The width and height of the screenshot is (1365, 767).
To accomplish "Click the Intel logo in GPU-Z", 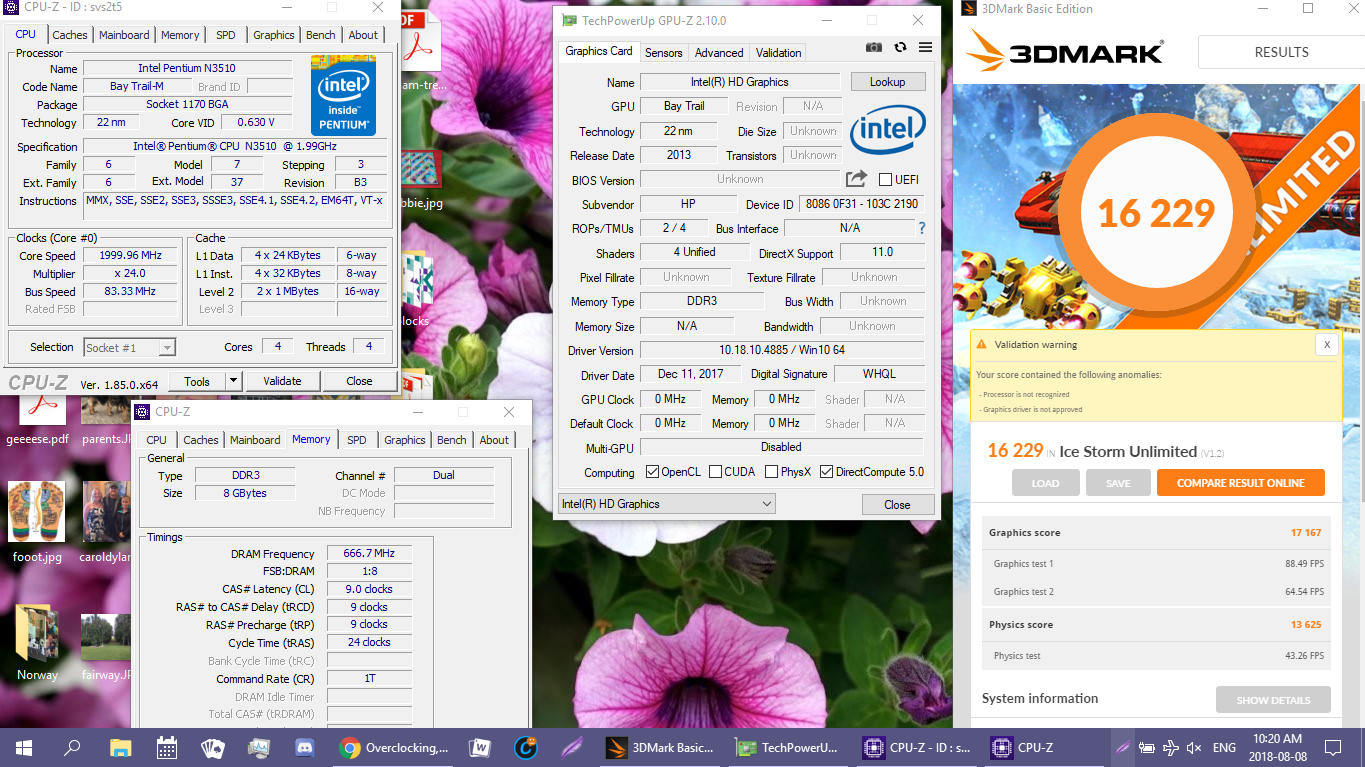I will click(888, 130).
